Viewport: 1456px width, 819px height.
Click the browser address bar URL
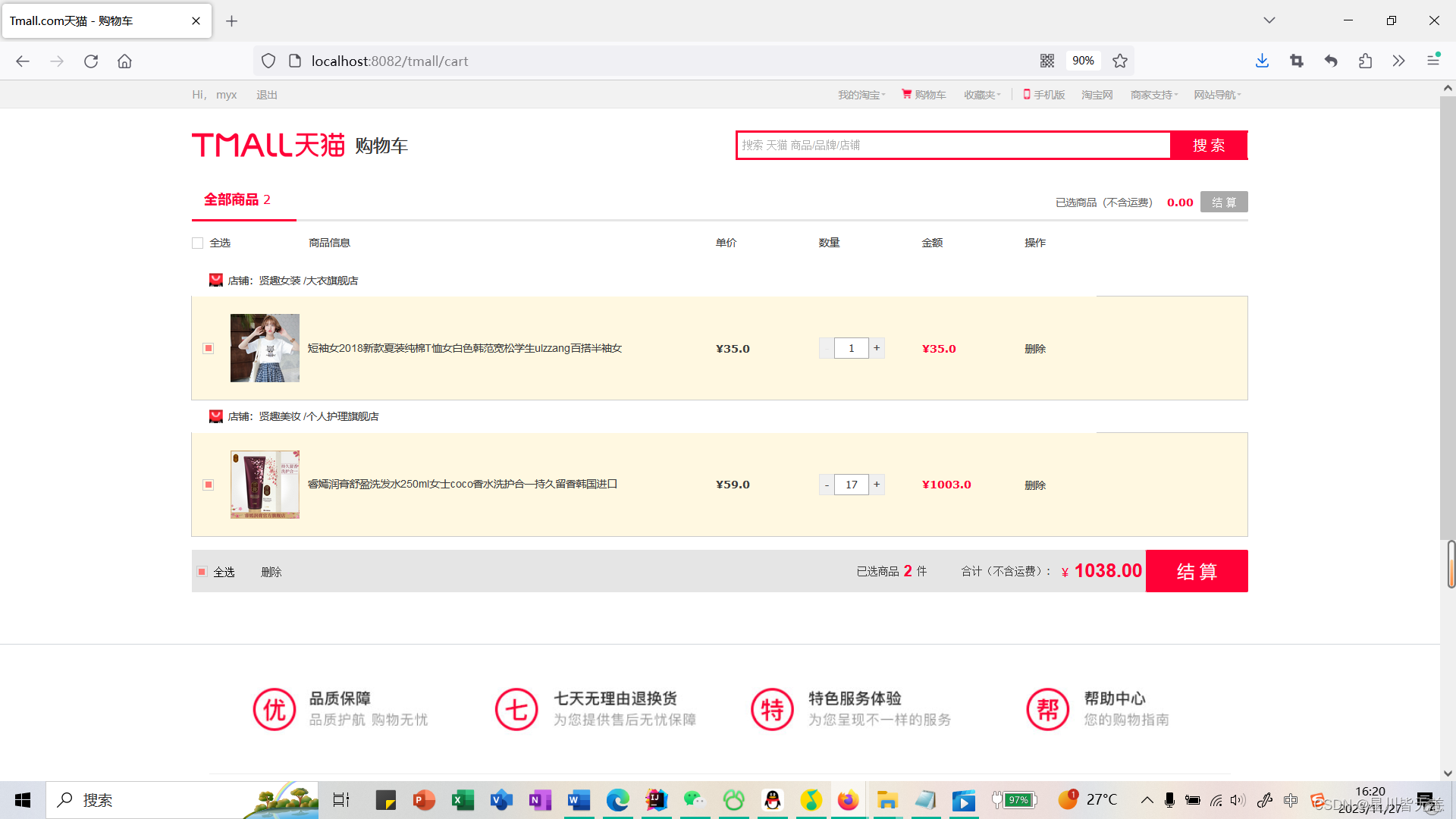pyautogui.click(x=390, y=61)
